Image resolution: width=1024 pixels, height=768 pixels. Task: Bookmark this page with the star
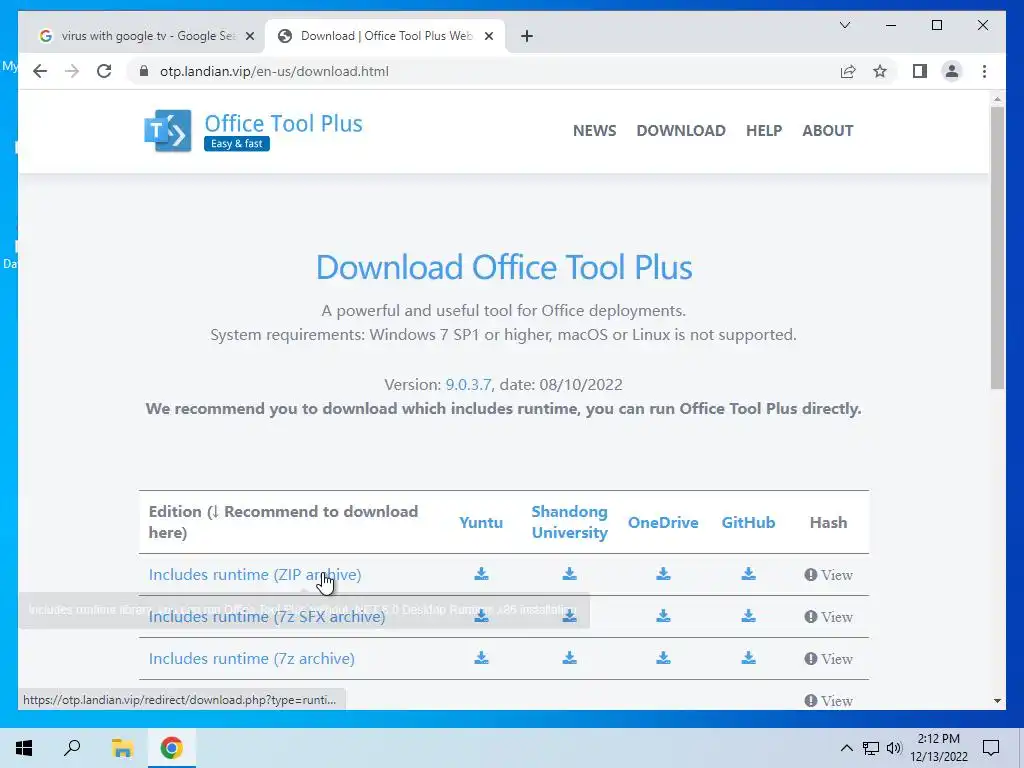pyautogui.click(x=880, y=71)
